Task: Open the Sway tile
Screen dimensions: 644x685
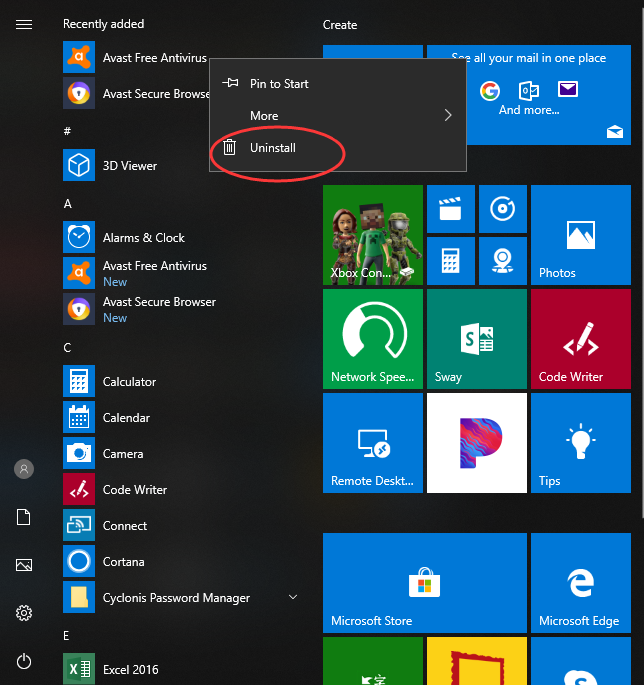Action: coord(477,339)
